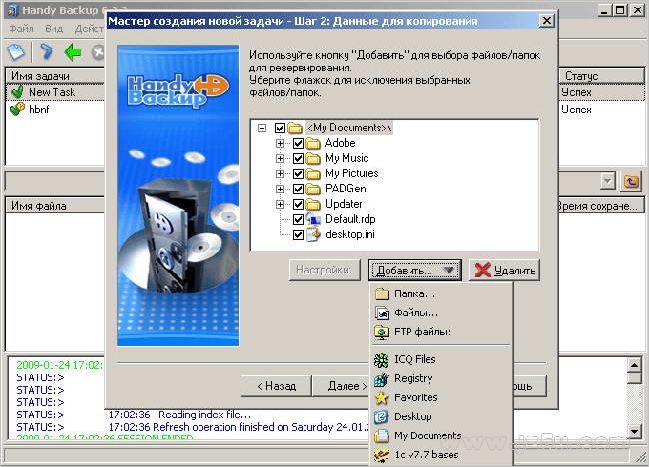Click the My Music folder icon

pyautogui.click(x=313, y=159)
